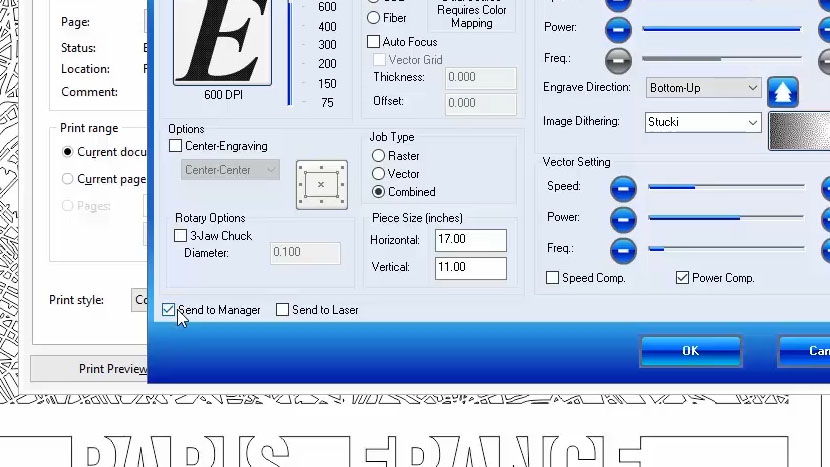The image size is (830, 467).
Task: Click the Image Dithering gradient preview
Action: pyautogui.click(x=799, y=131)
